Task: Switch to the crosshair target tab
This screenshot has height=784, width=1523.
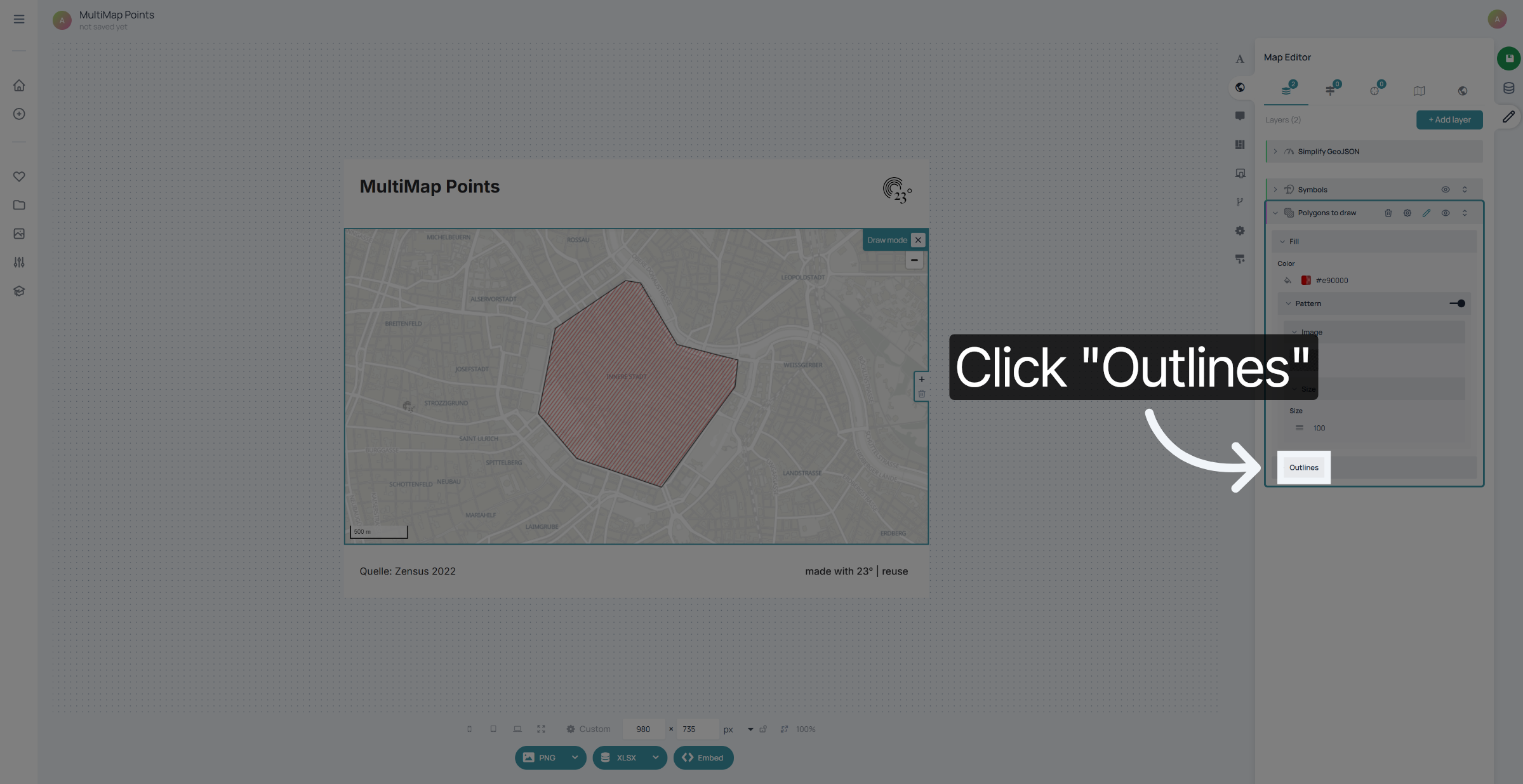Action: coord(1374,90)
